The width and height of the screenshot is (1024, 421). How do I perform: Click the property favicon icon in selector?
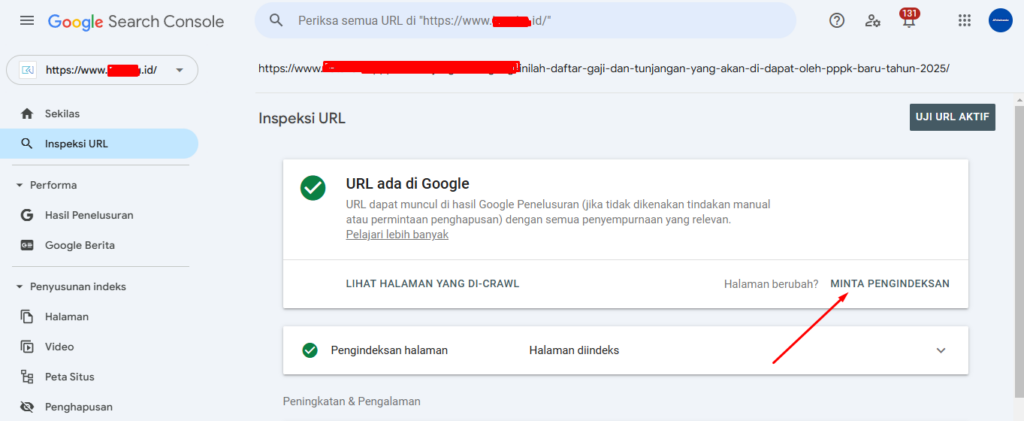[x=27, y=70]
